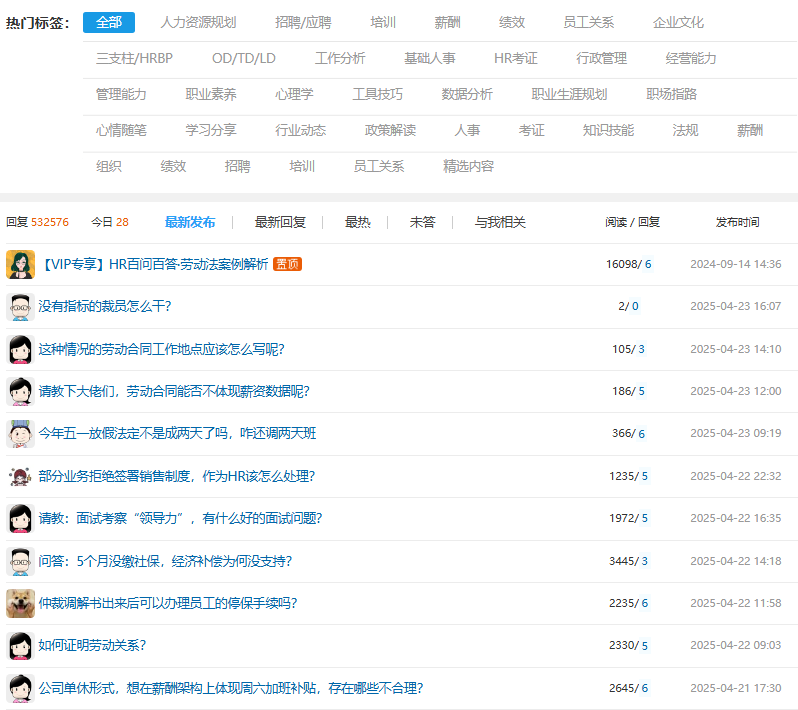Filter by 学习分享 tag
Image resolution: width=798 pixels, height=710 pixels.
tap(211, 130)
